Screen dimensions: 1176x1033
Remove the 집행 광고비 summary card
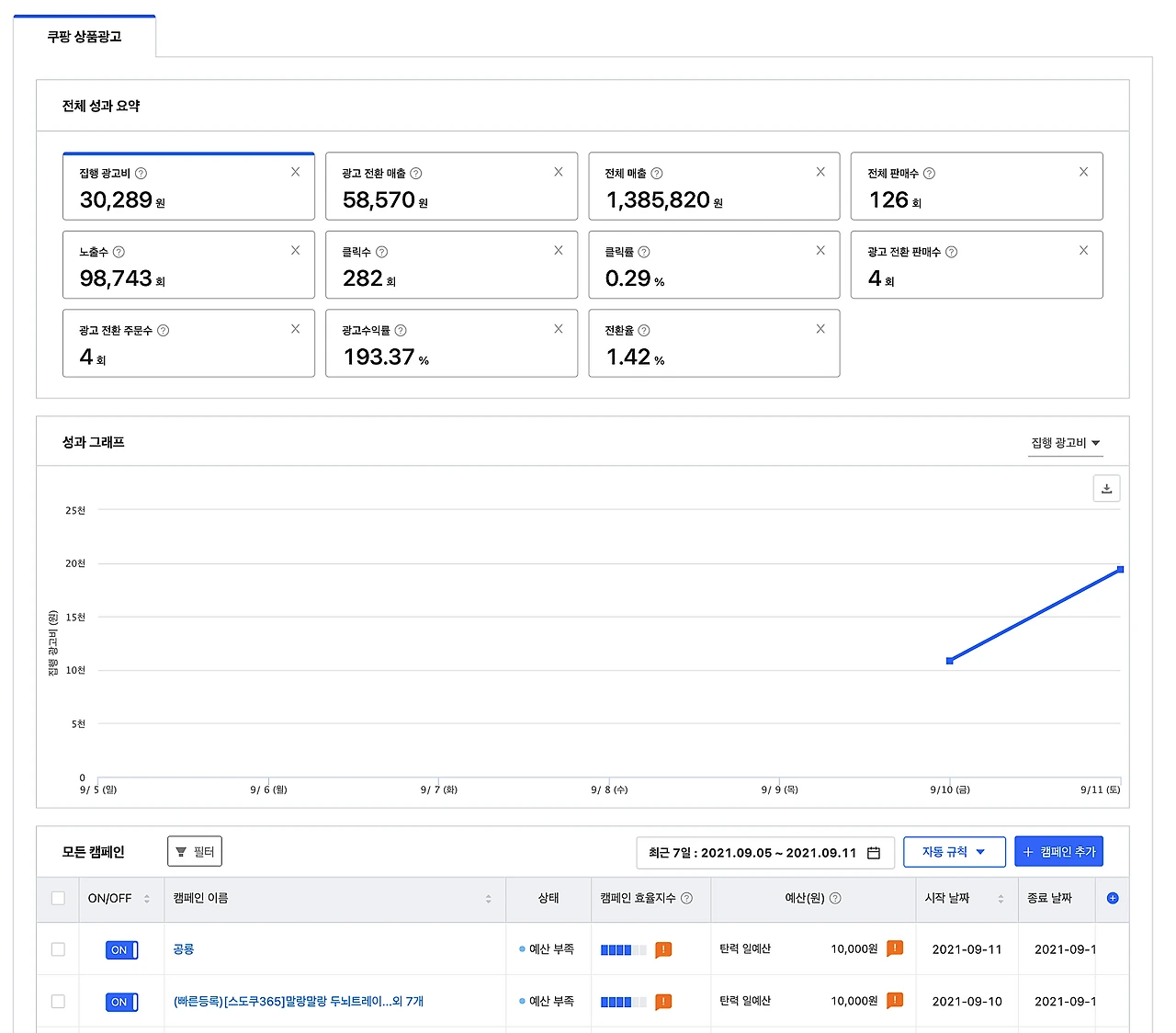tap(295, 172)
